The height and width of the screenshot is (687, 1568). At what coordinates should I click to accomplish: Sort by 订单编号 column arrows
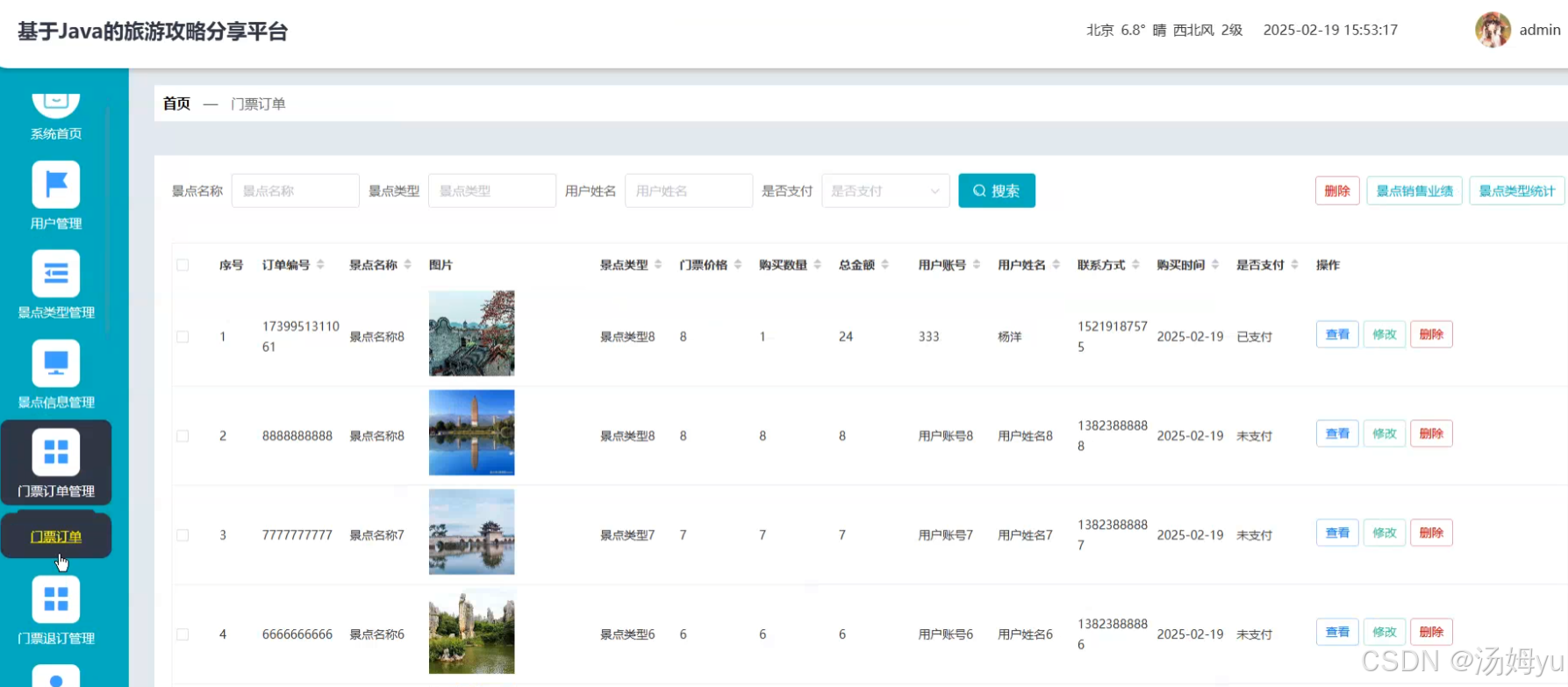click(320, 265)
